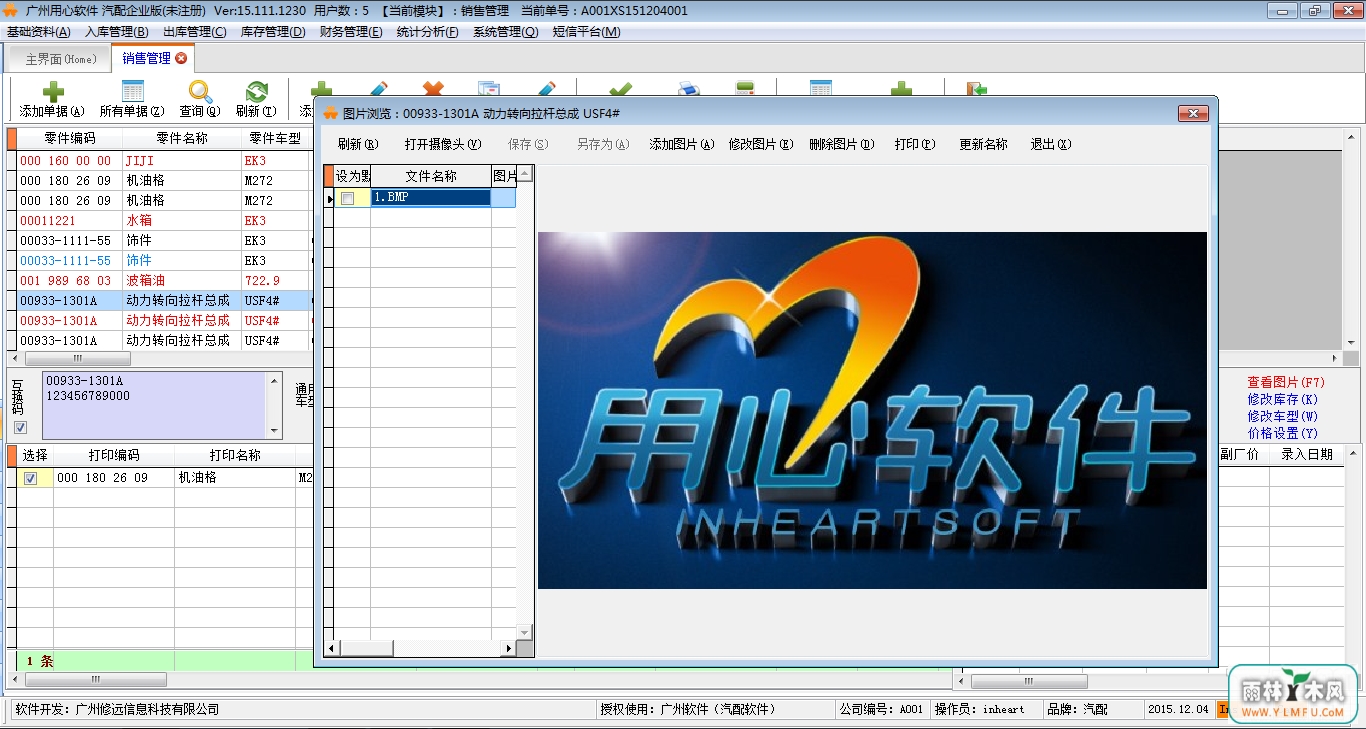Select the 1.BMP file name cell
This screenshot has width=1366, height=729.
[430, 198]
